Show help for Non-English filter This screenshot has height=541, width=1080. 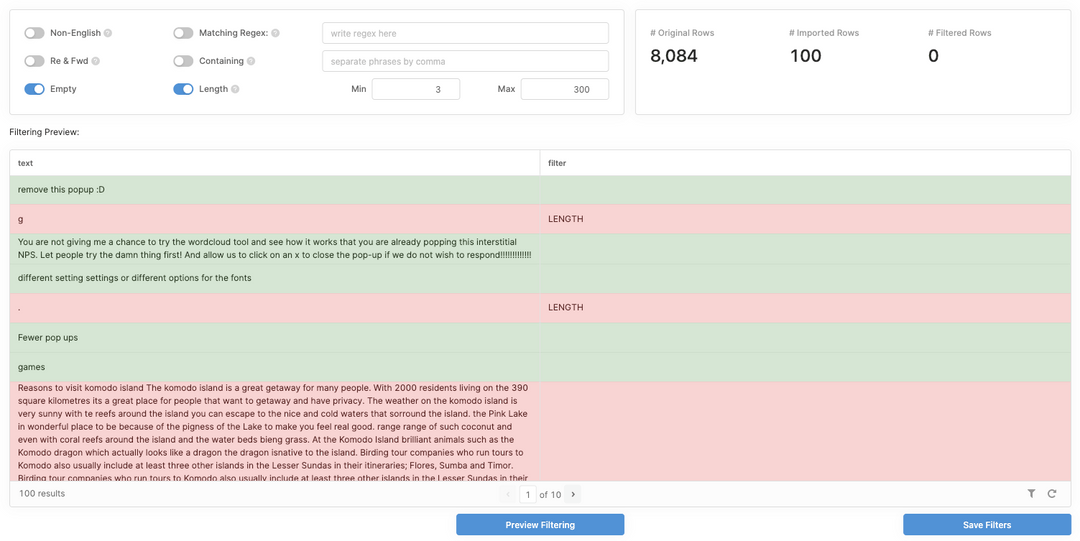coord(108,33)
